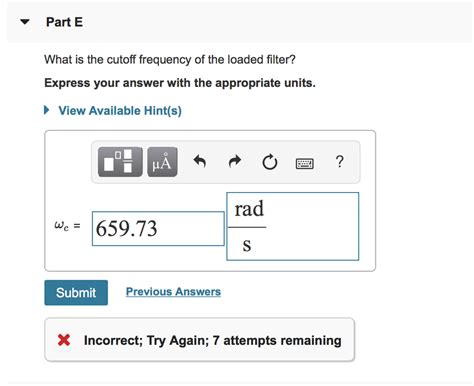
Task: Click the value field containing 659.73
Action: tap(158, 229)
